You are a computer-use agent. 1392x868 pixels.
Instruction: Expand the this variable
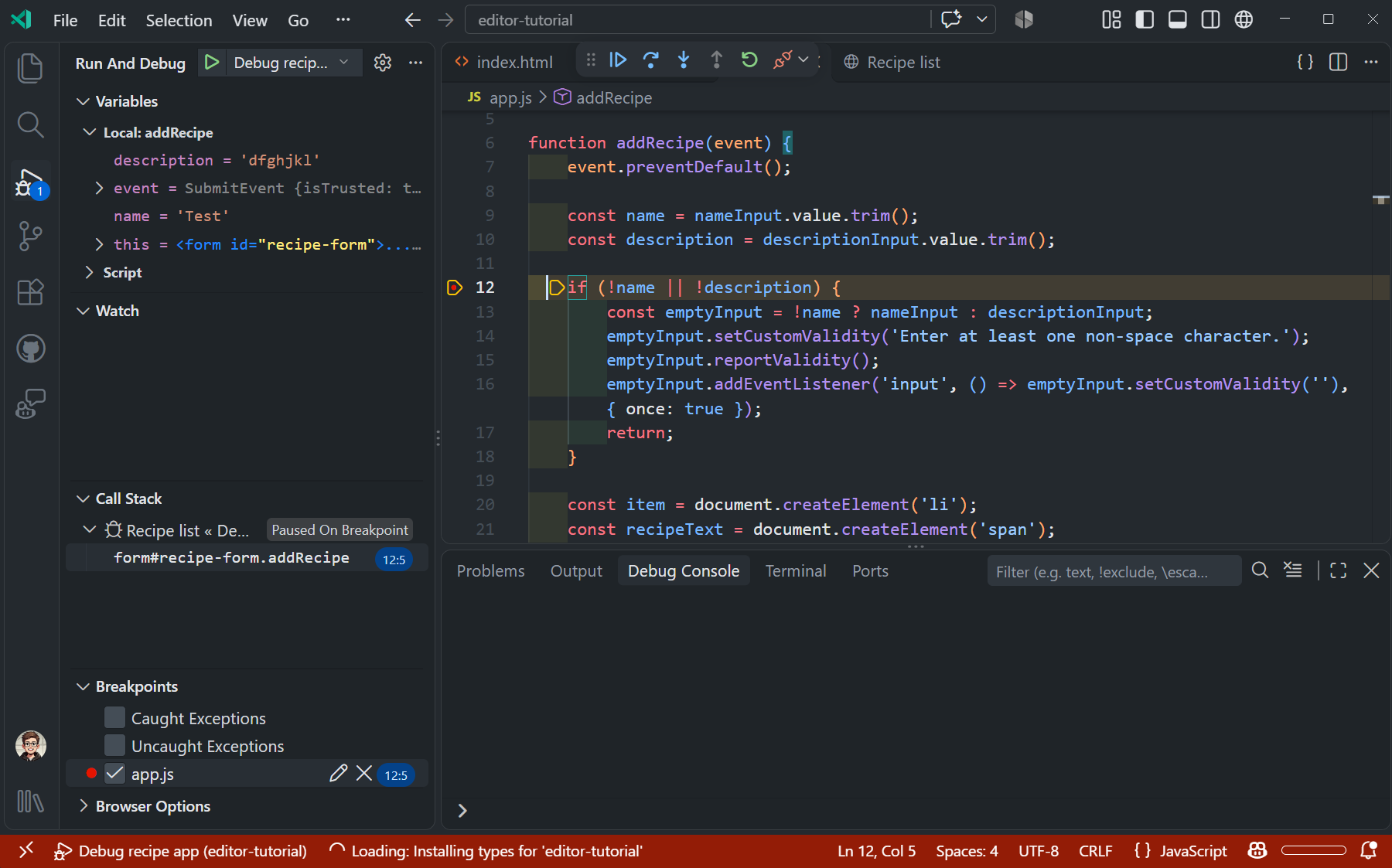[99, 244]
